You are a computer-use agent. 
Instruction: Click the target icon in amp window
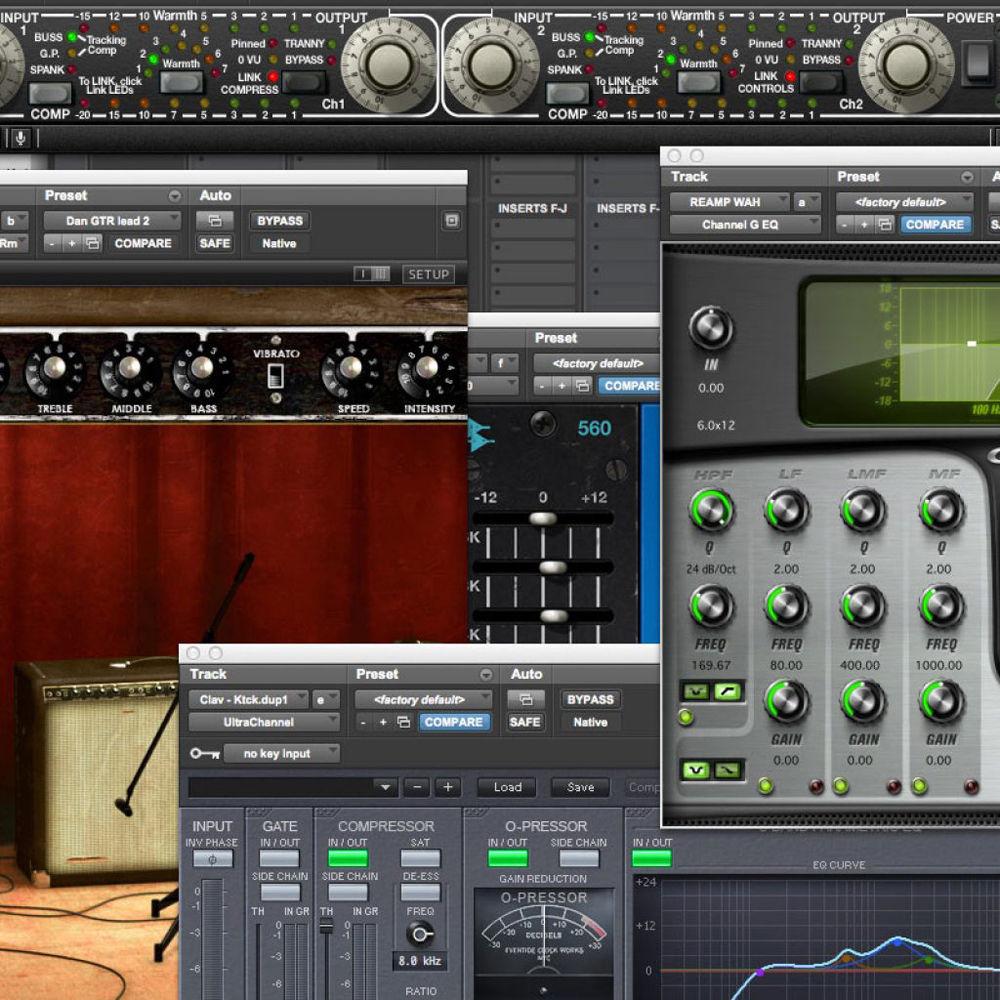coord(451,221)
